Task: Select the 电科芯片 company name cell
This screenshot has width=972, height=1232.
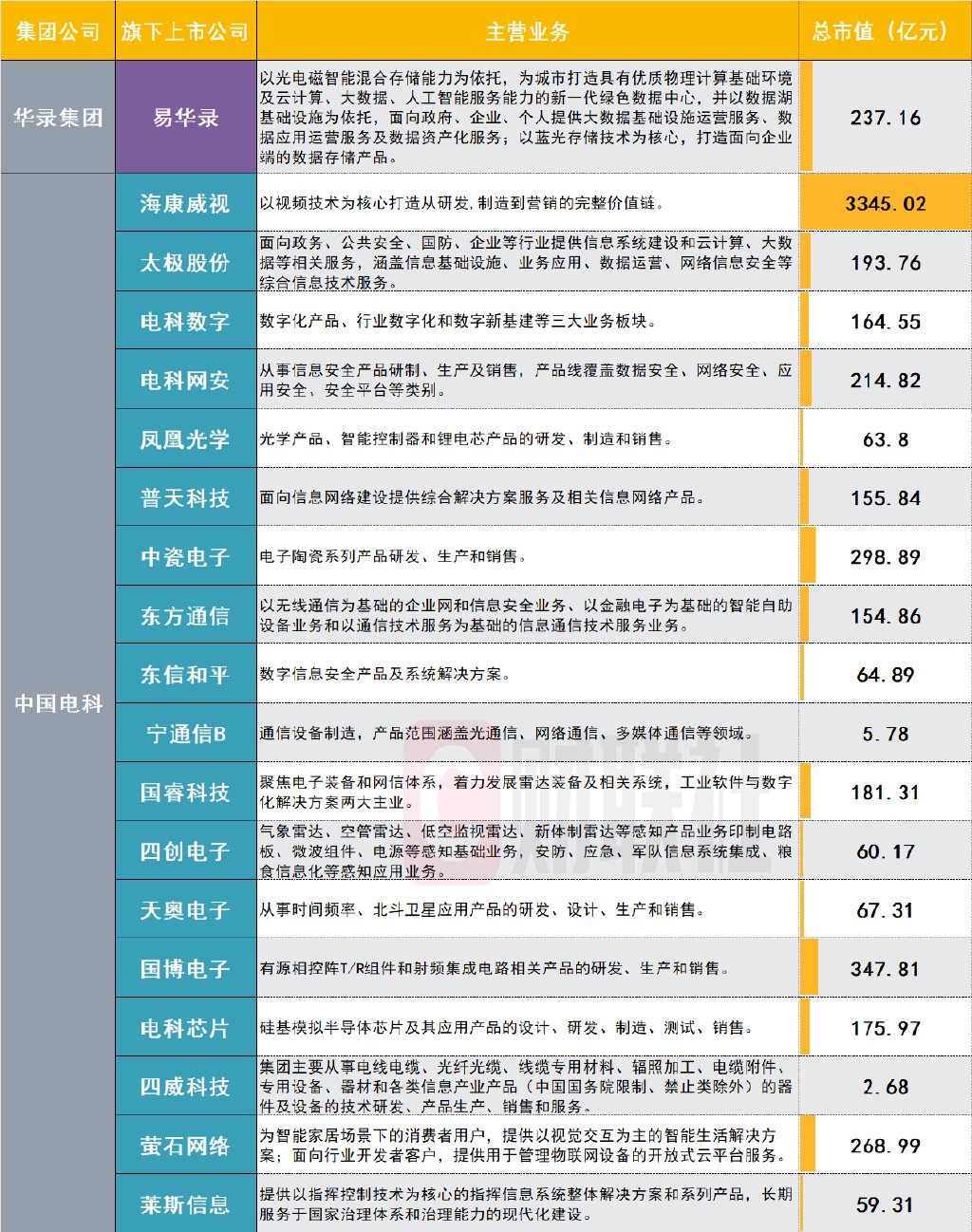Action: [x=185, y=1028]
